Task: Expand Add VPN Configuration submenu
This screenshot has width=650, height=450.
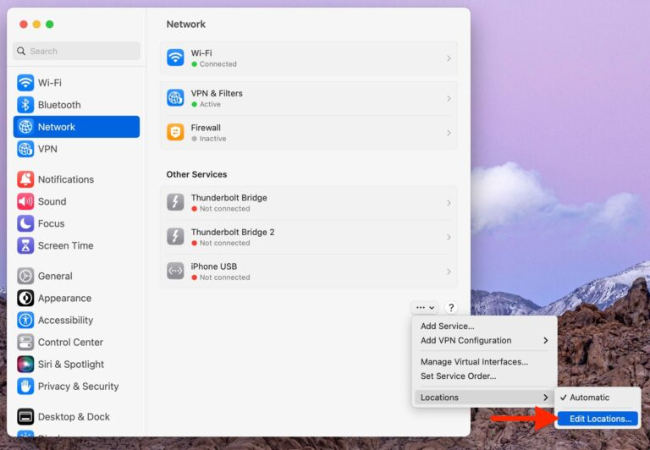Action: point(545,341)
